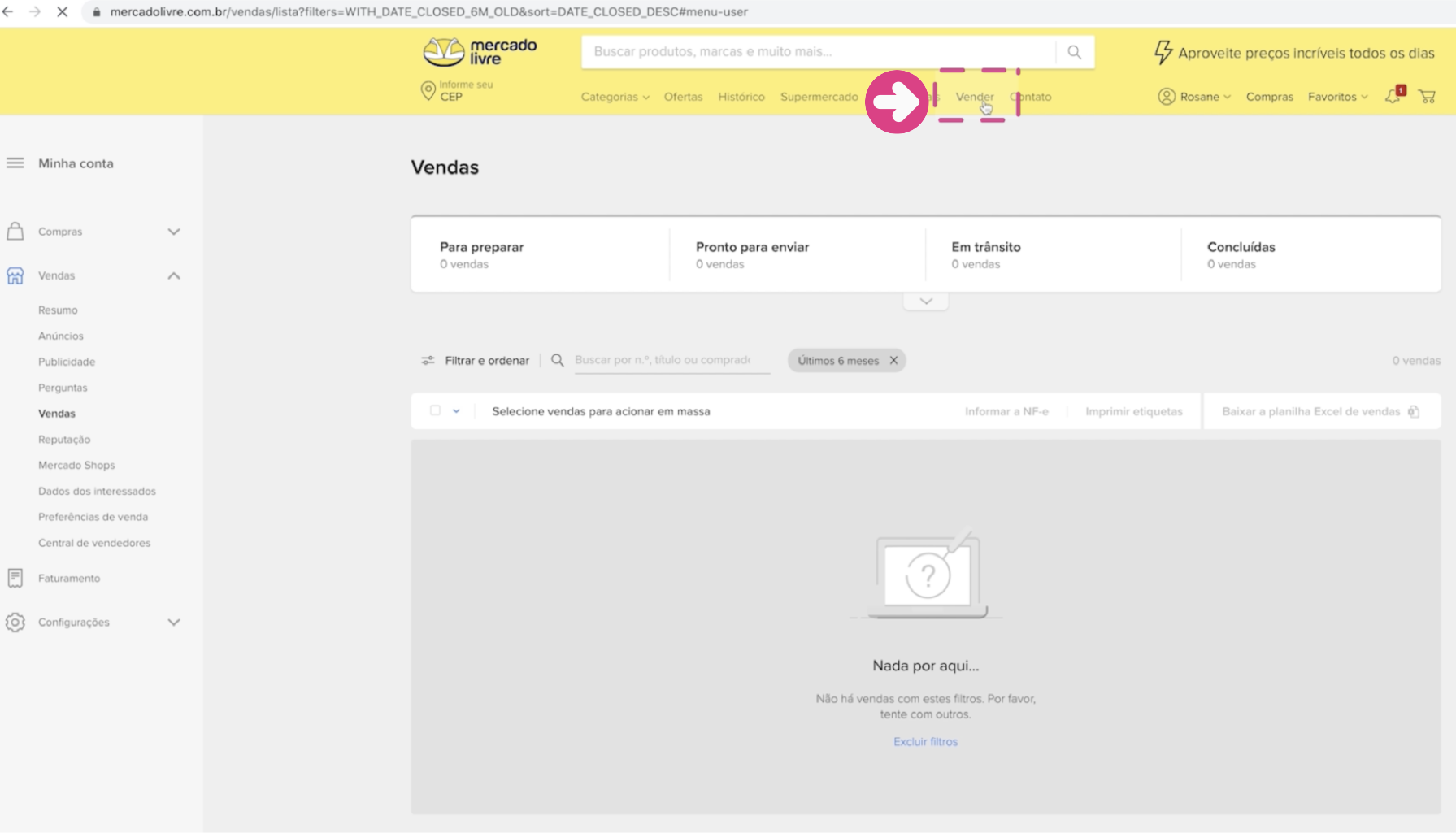Expand the Configurações sidebar section

point(173,622)
